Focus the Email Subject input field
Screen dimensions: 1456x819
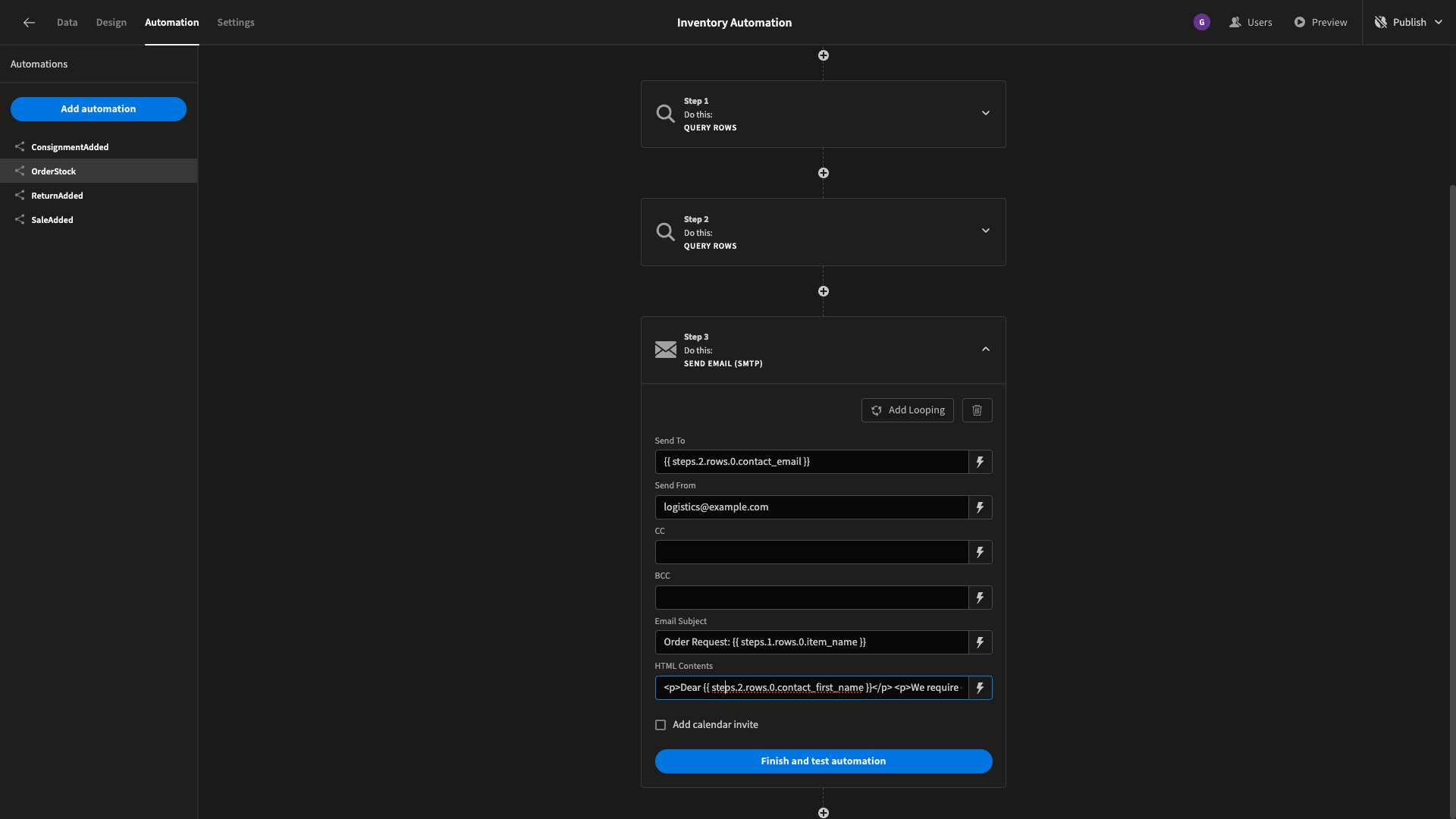(811, 642)
